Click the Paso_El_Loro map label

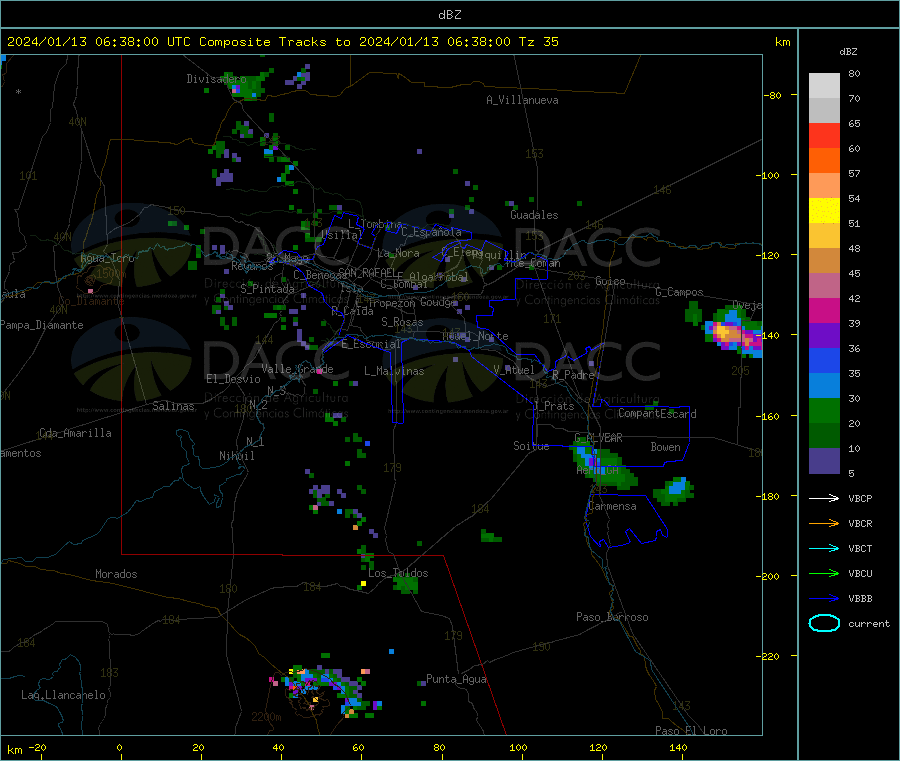pyautogui.click(x=692, y=731)
